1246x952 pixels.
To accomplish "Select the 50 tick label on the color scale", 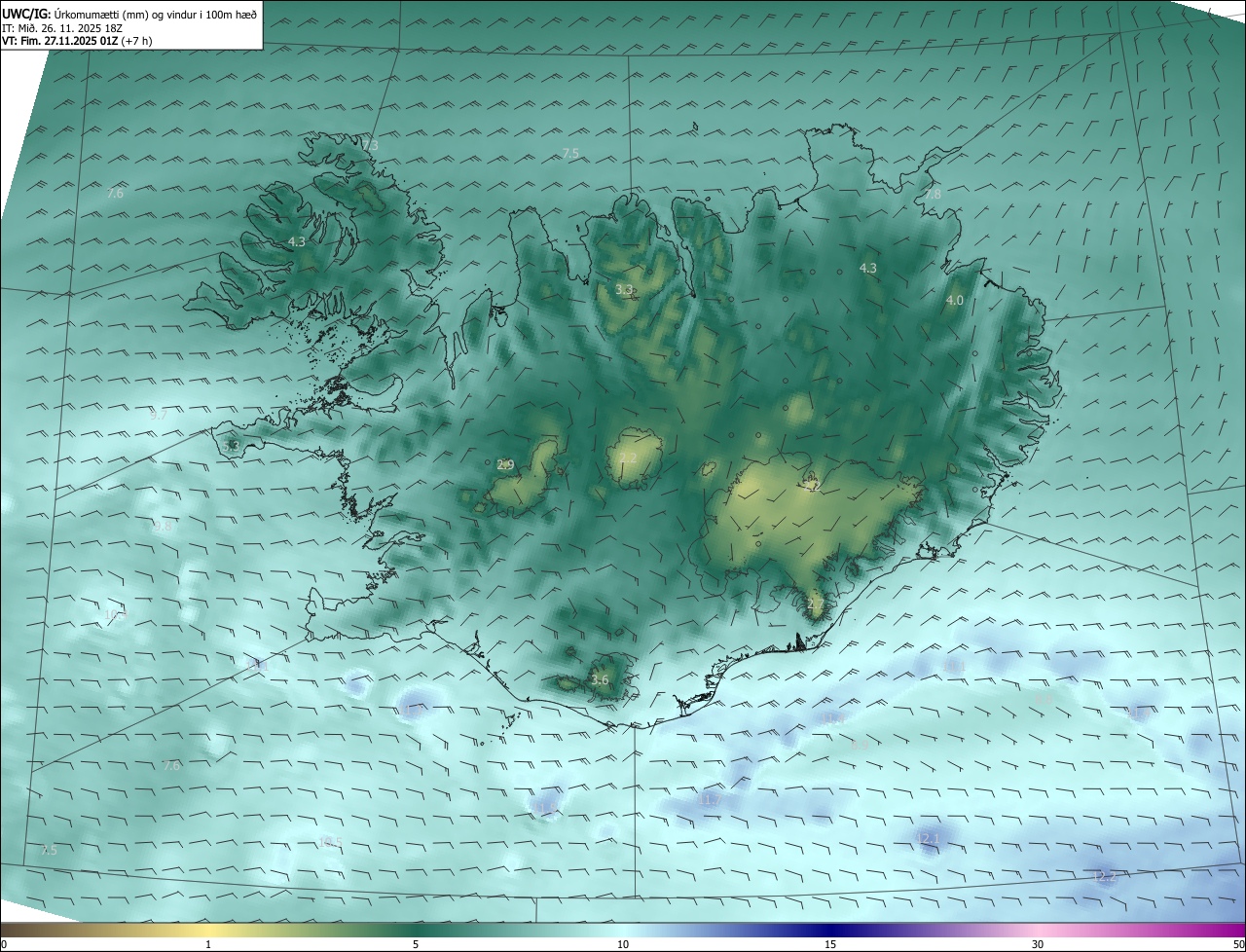I will [x=1238, y=944].
